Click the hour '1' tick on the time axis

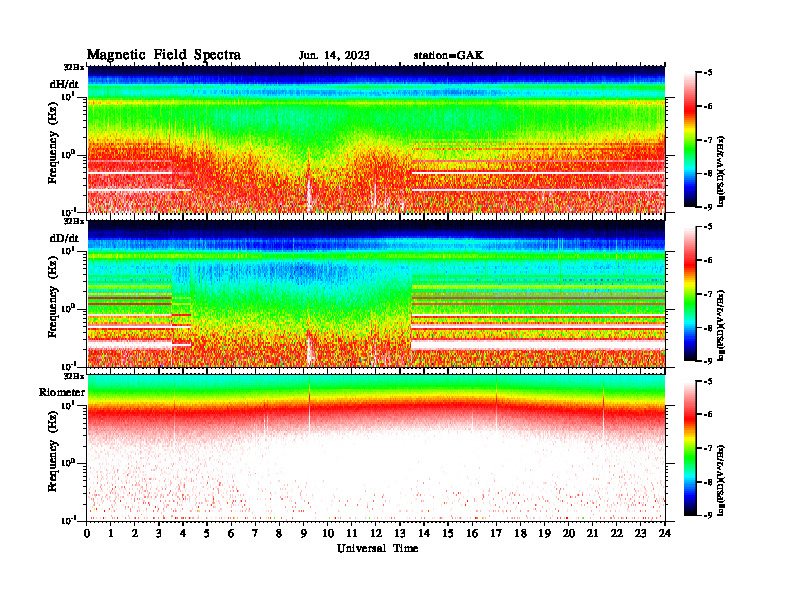(x=111, y=533)
